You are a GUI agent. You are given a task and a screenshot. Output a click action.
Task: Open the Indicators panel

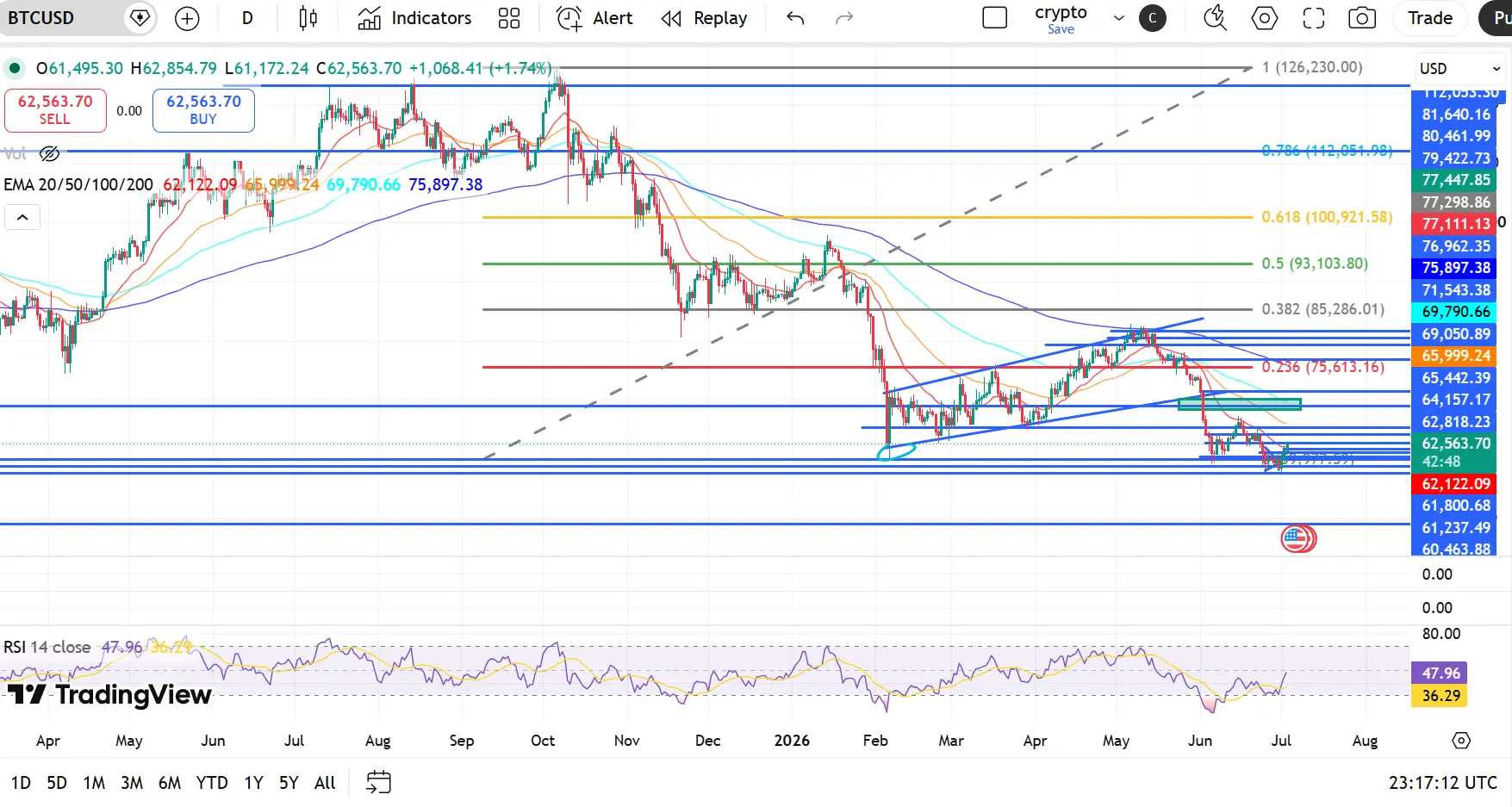click(415, 18)
